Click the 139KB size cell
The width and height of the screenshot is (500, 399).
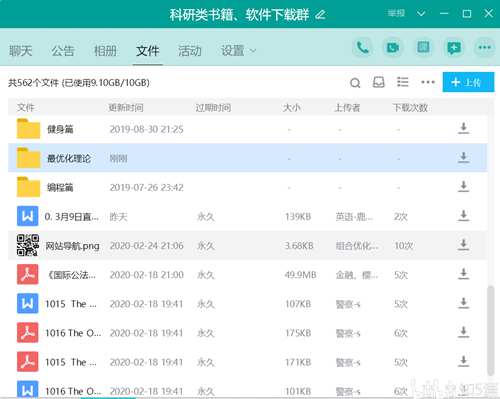(298, 217)
